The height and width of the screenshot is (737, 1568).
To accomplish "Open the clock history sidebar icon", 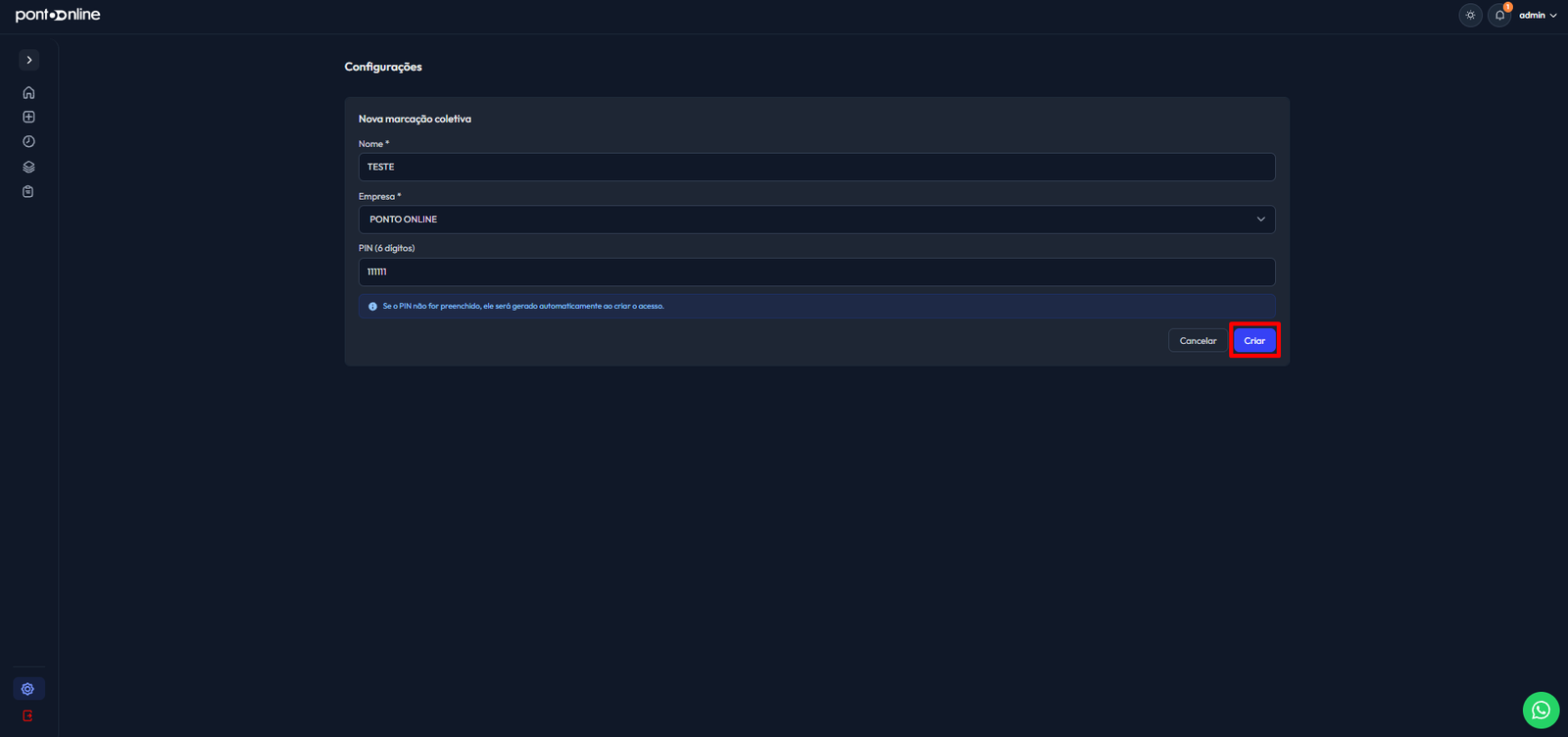I will (28, 142).
